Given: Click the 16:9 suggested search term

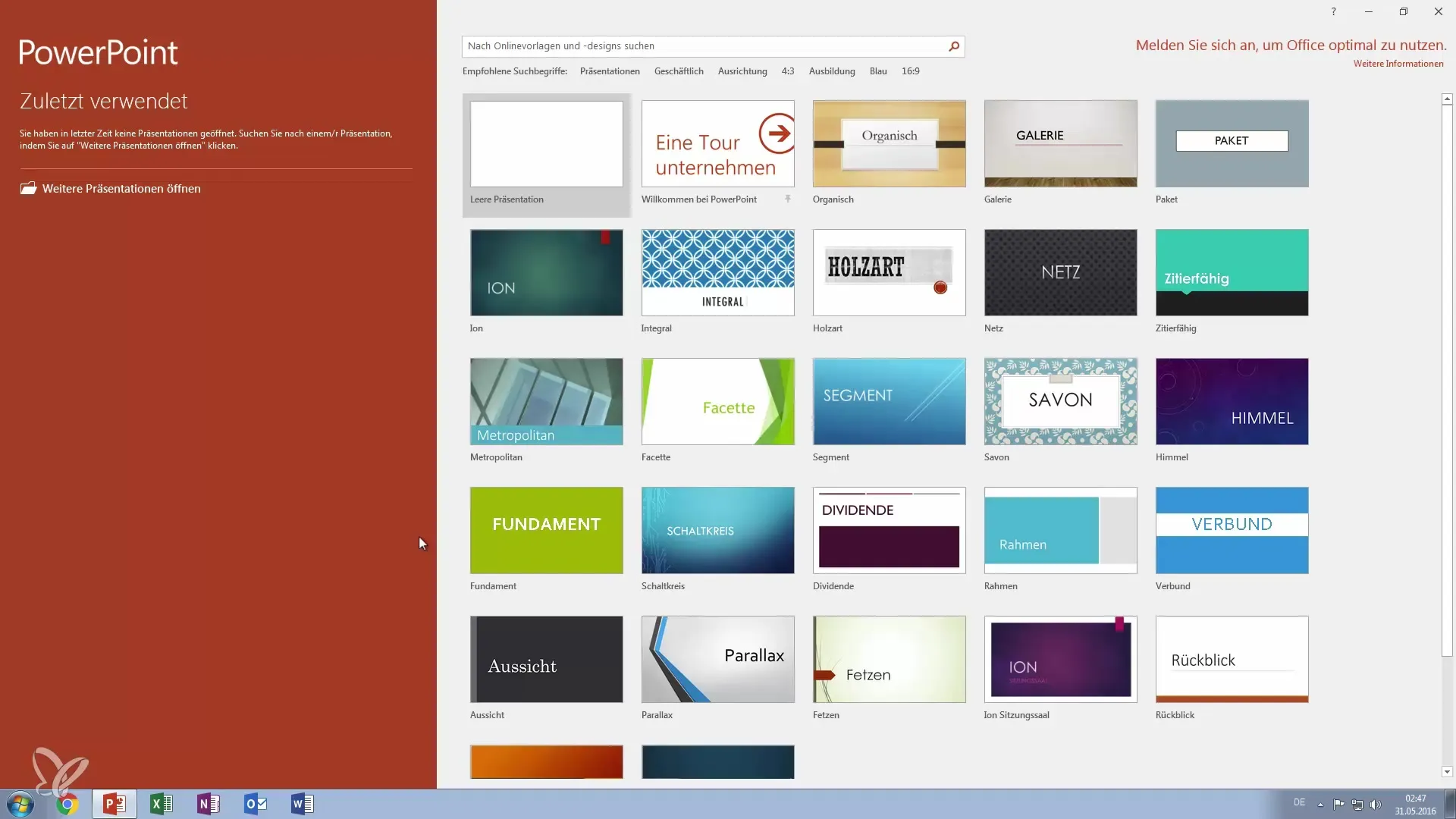Looking at the screenshot, I should click(910, 71).
